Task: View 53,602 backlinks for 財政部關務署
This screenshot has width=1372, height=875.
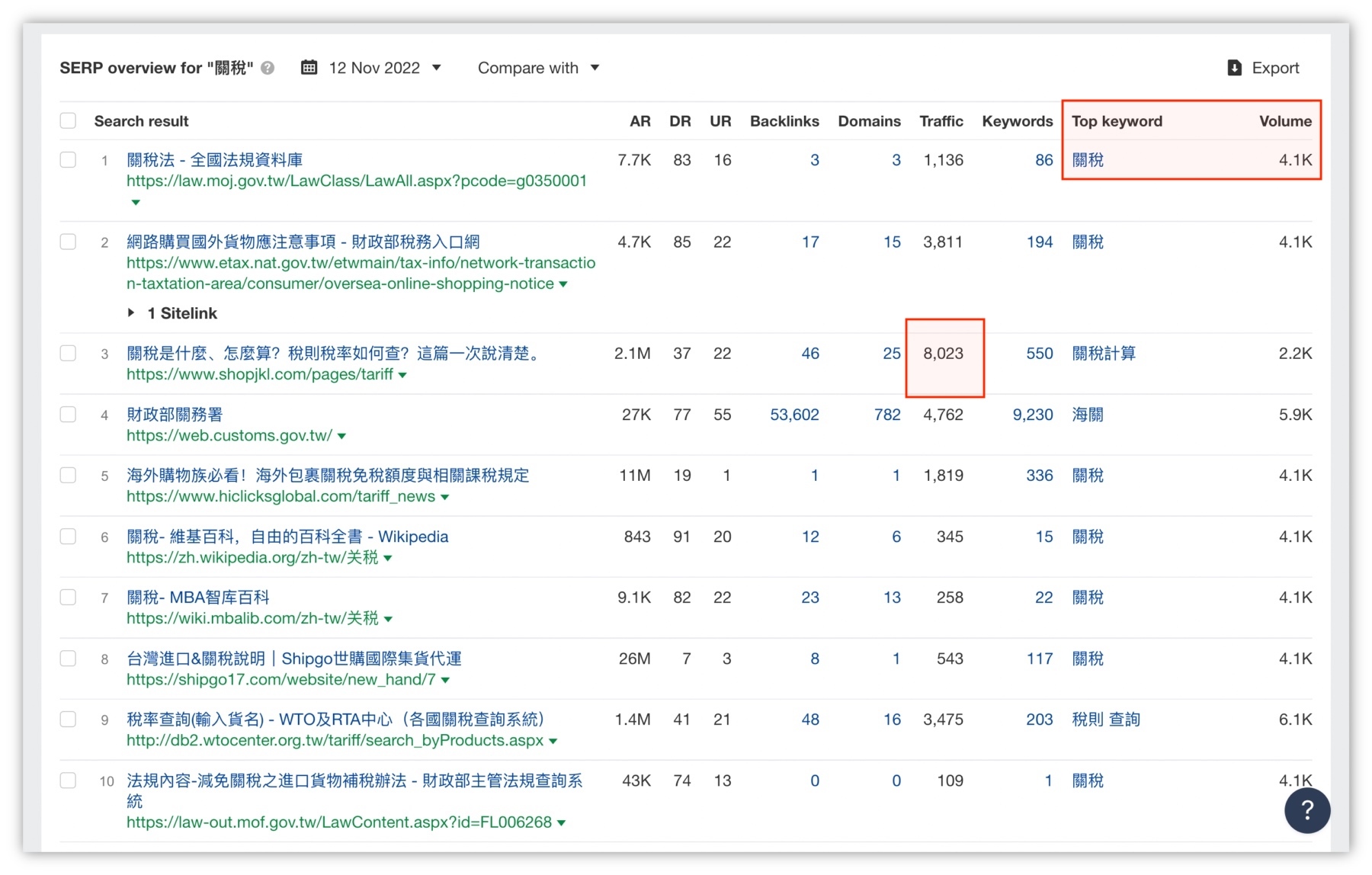Action: pyautogui.click(x=795, y=414)
